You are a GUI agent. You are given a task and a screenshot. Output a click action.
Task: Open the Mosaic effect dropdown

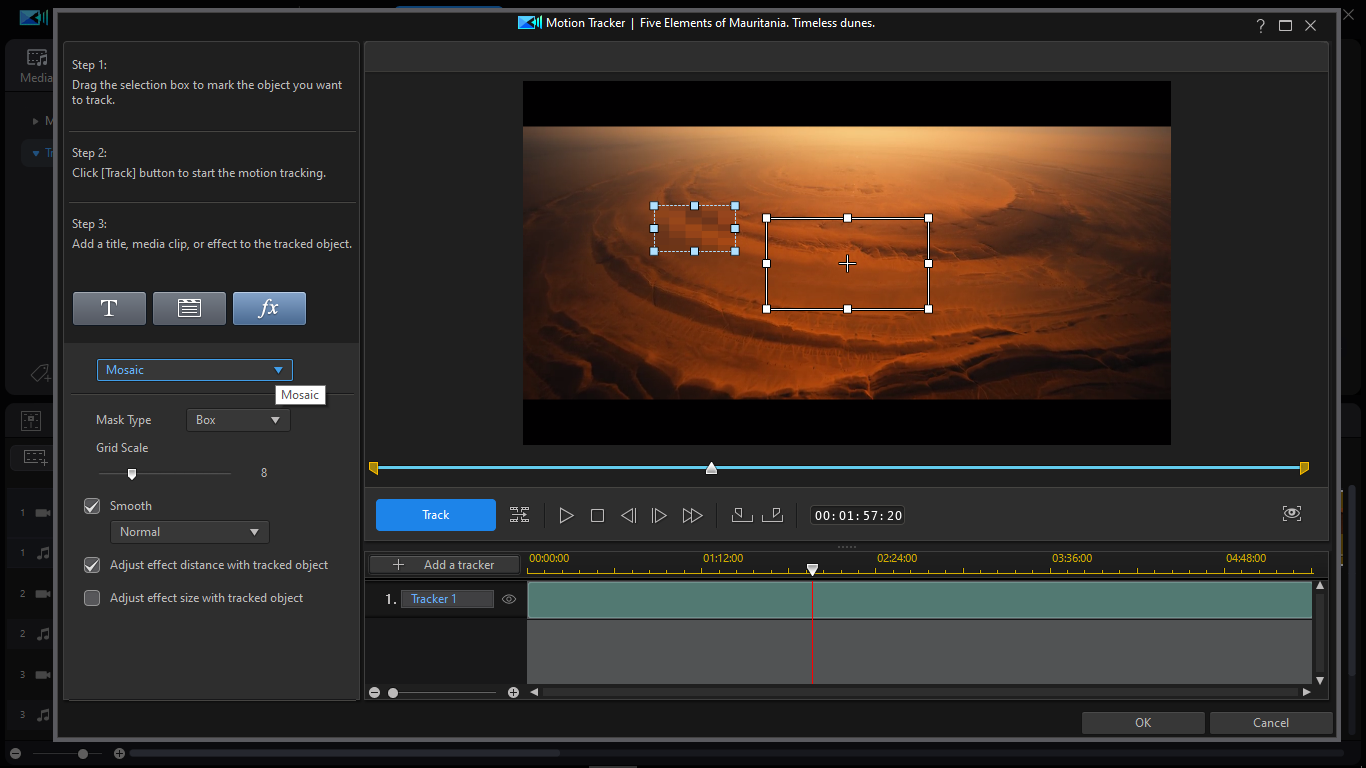click(x=194, y=370)
